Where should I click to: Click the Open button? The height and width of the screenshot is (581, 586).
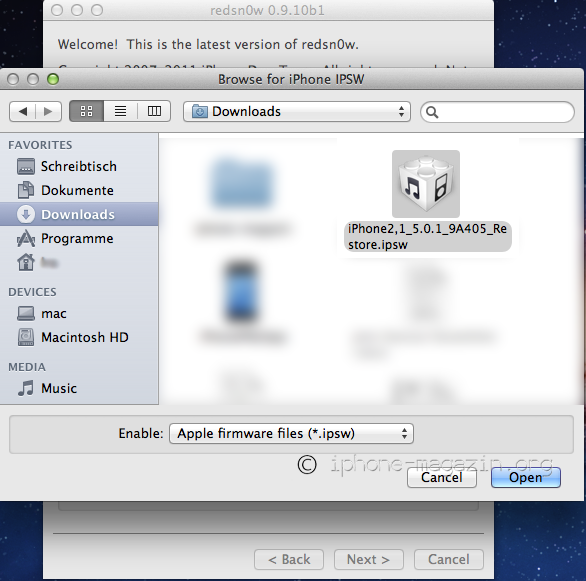click(525, 477)
